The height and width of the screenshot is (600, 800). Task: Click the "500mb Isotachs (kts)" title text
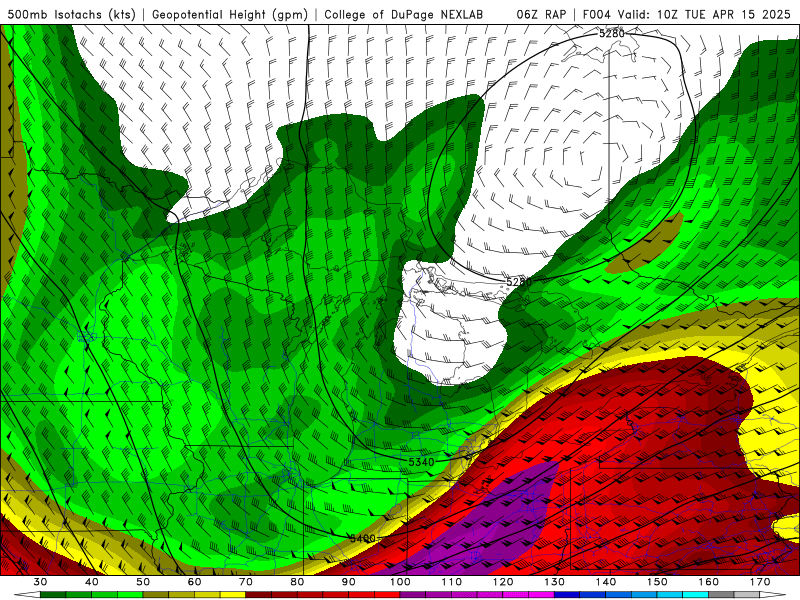coord(72,15)
